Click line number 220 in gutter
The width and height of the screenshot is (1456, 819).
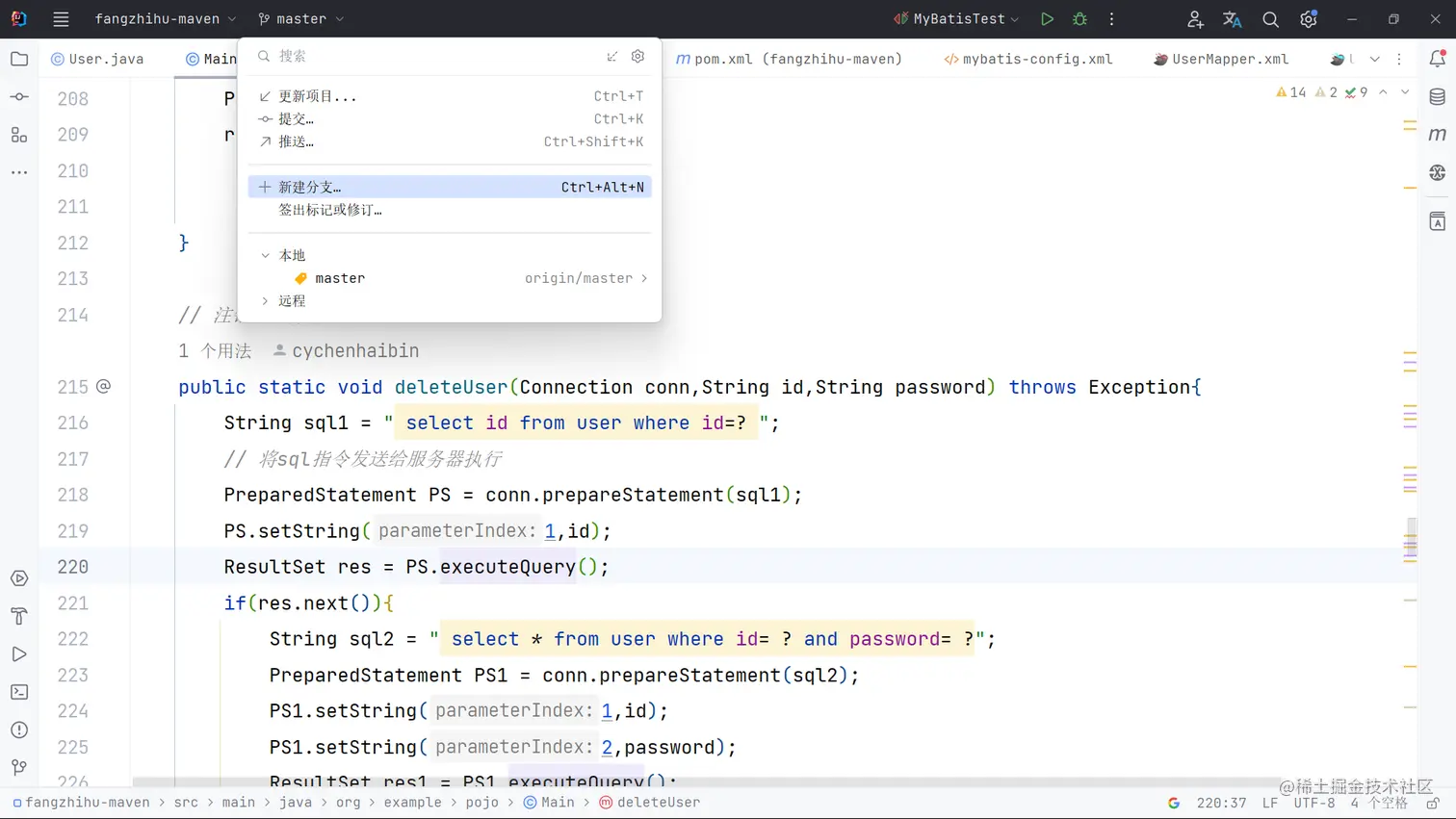pos(73,567)
